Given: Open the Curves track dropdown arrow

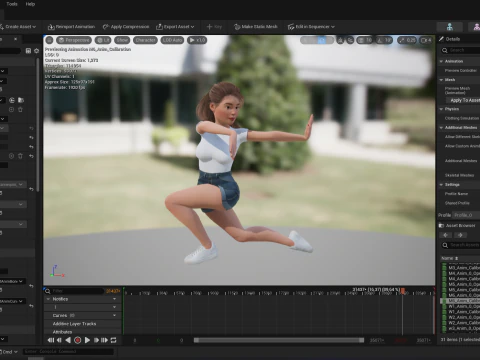Looking at the screenshot, I should 115,315.
